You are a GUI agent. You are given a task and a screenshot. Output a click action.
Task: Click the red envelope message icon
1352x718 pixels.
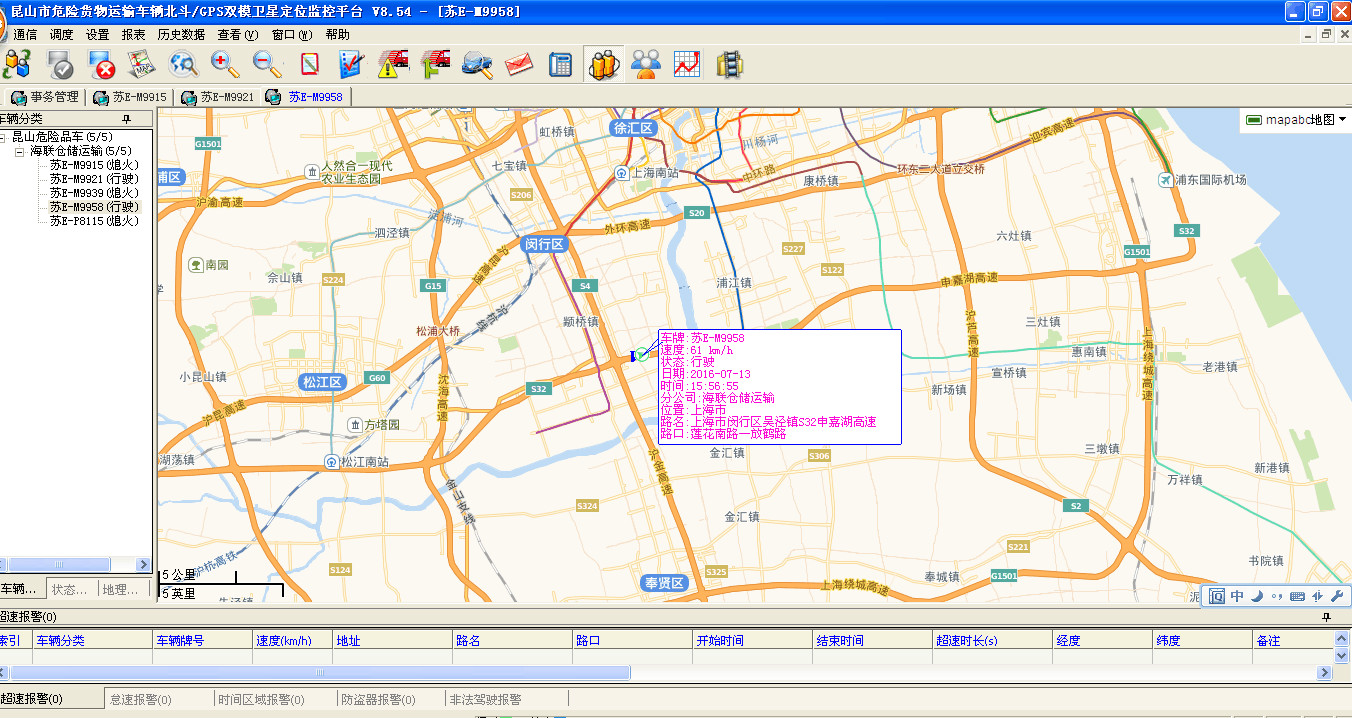518,64
